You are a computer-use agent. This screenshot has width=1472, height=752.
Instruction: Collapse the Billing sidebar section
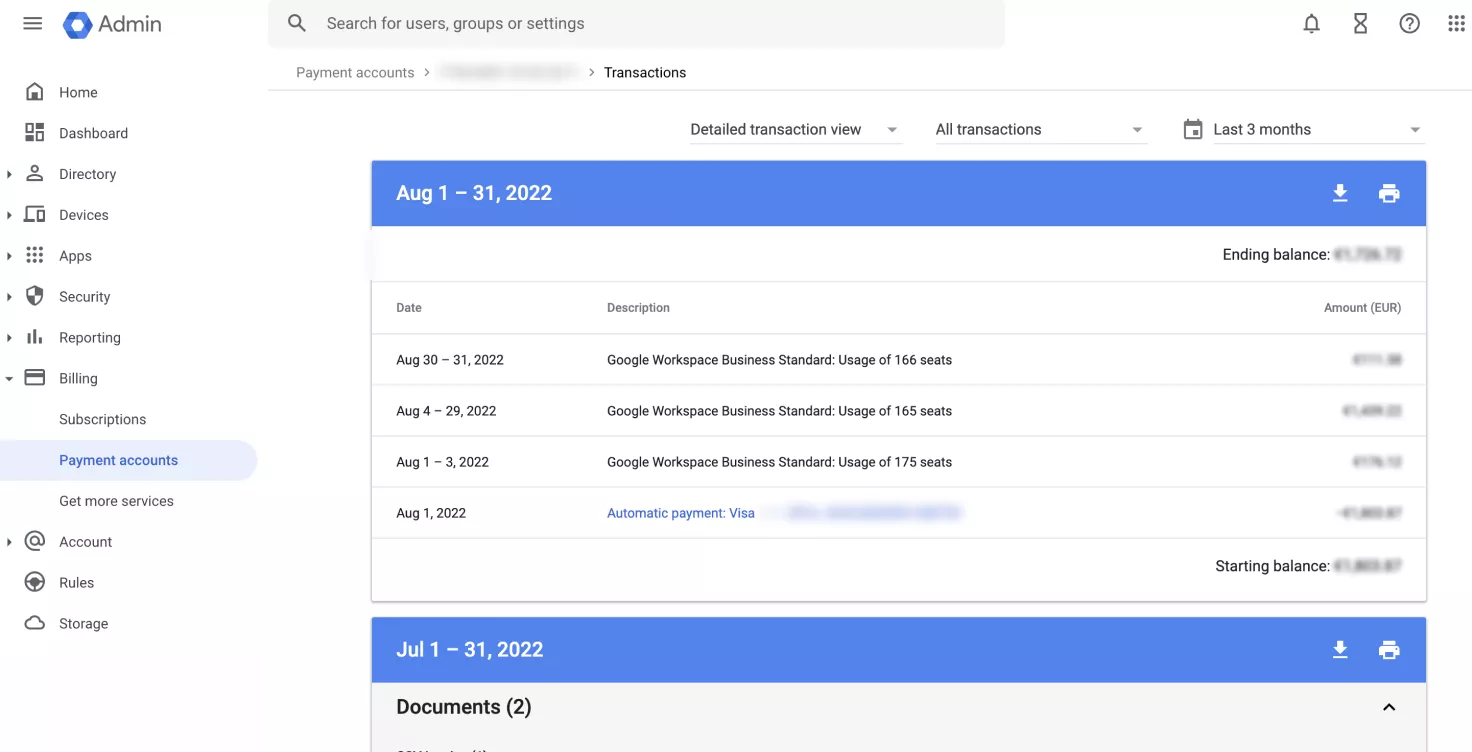[10, 379]
